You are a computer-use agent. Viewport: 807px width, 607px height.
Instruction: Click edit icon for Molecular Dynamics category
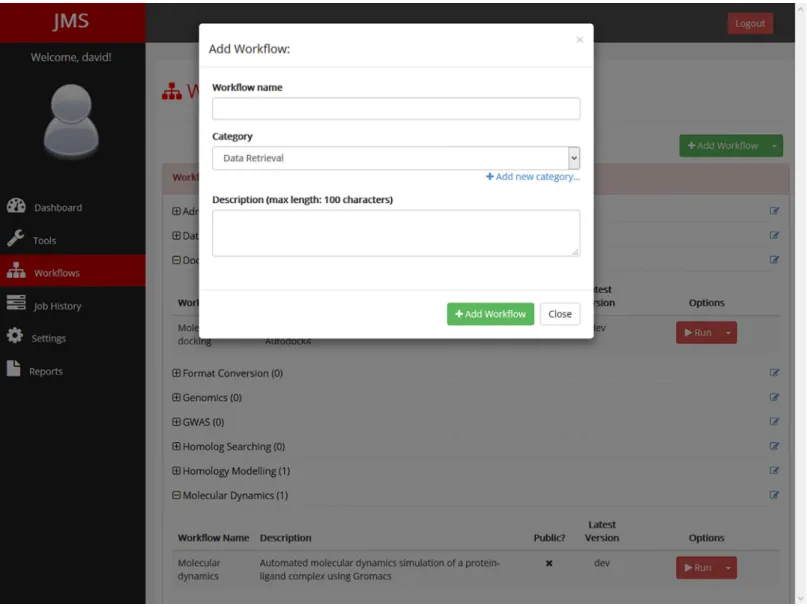point(774,495)
